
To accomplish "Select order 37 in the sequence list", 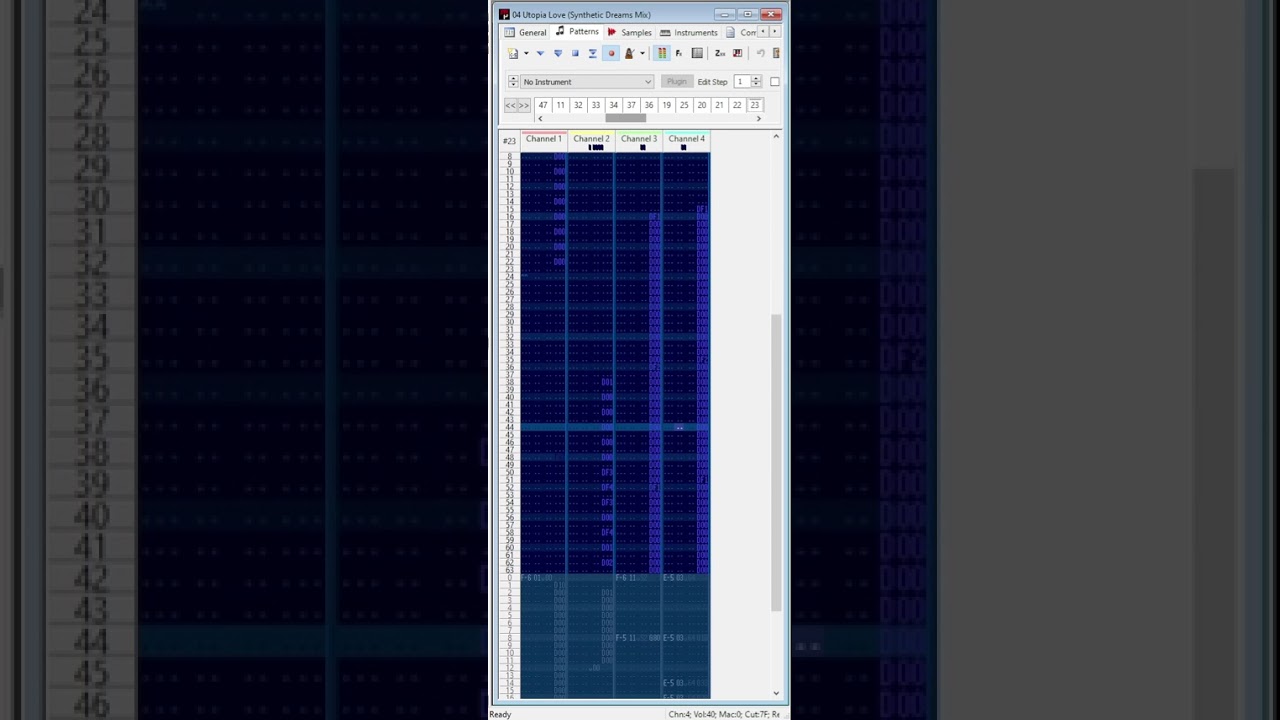I will tap(631, 105).
